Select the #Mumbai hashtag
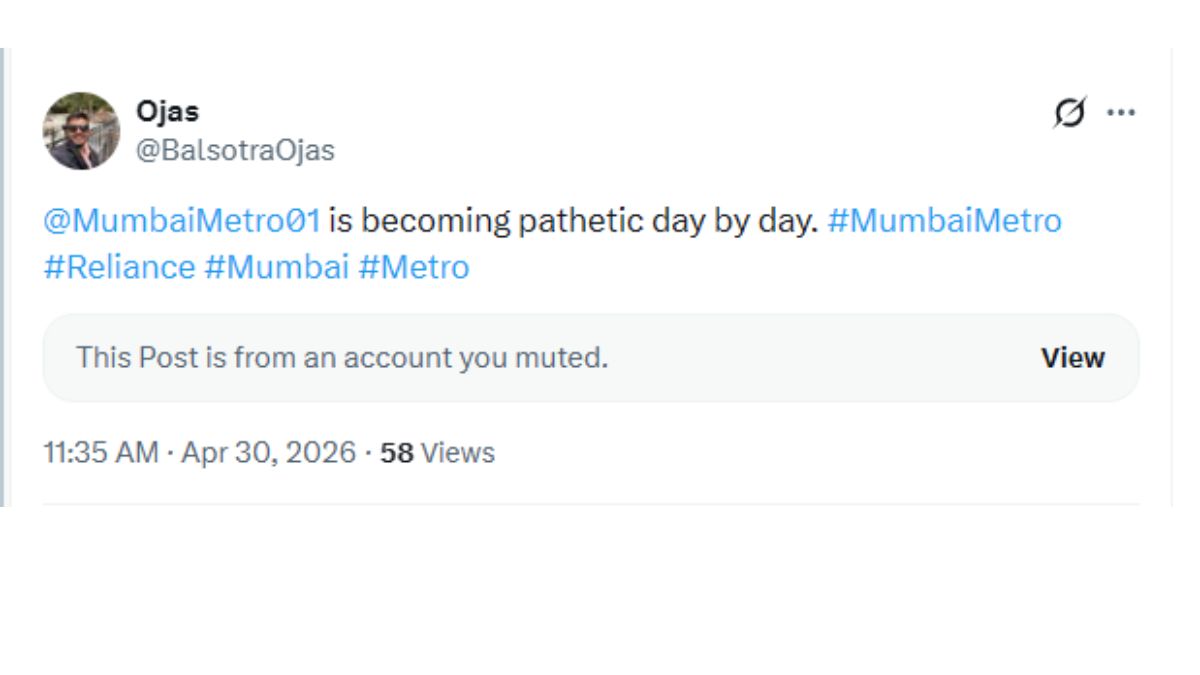The height and width of the screenshot is (675, 1200). (276, 267)
